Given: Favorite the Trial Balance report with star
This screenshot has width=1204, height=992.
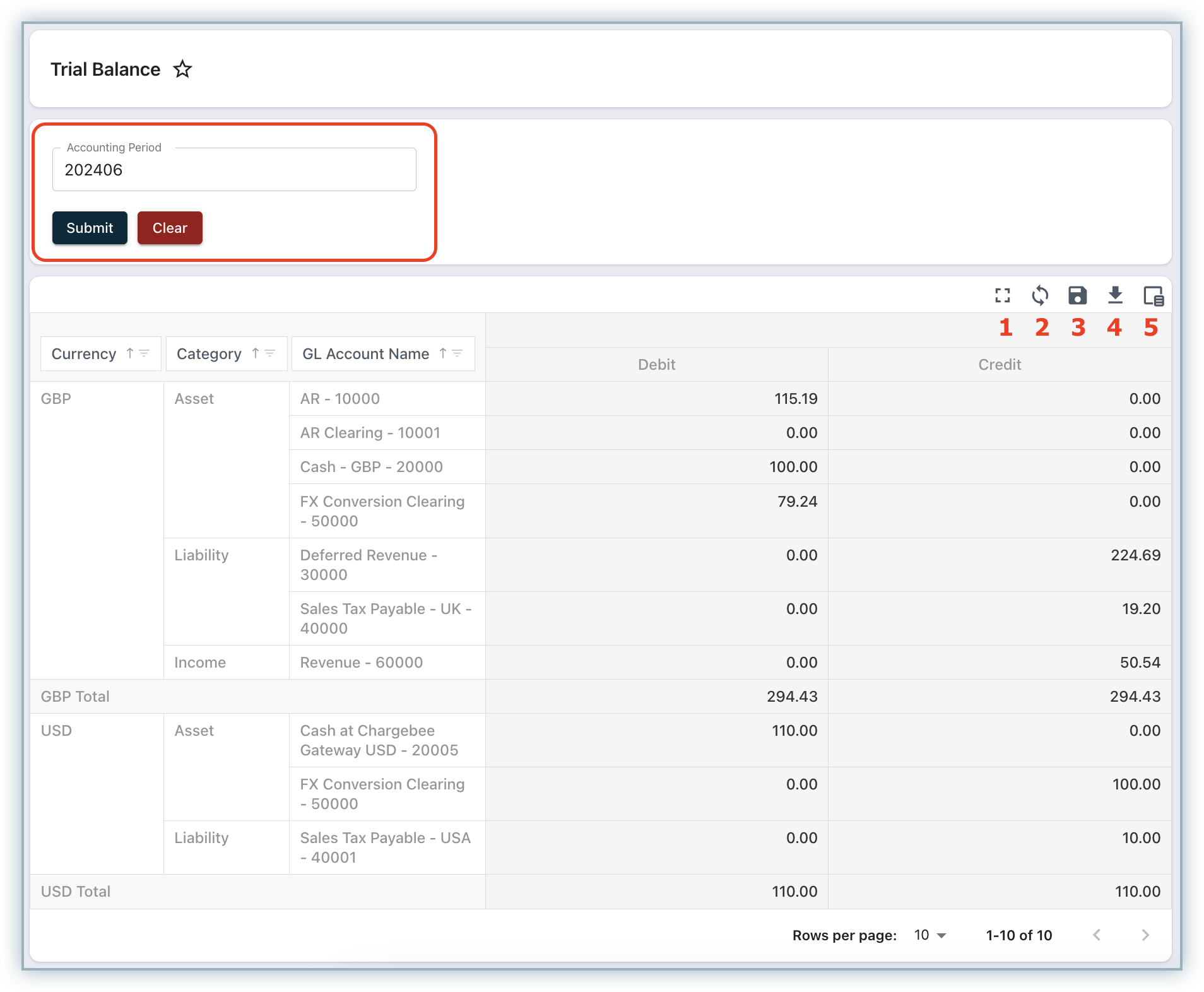Looking at the screenshot, I should pos(182,69).
